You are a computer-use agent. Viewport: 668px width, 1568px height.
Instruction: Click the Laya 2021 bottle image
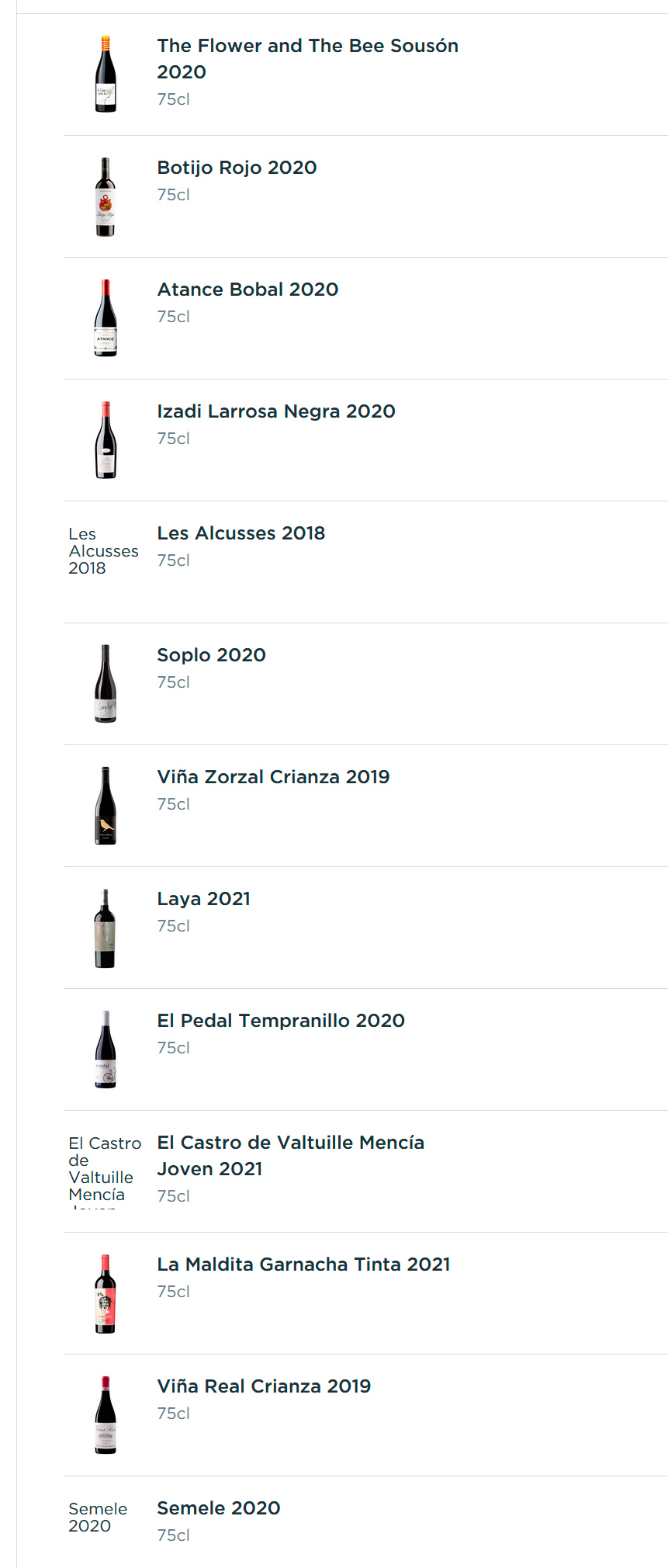click(x=106, y=928)
